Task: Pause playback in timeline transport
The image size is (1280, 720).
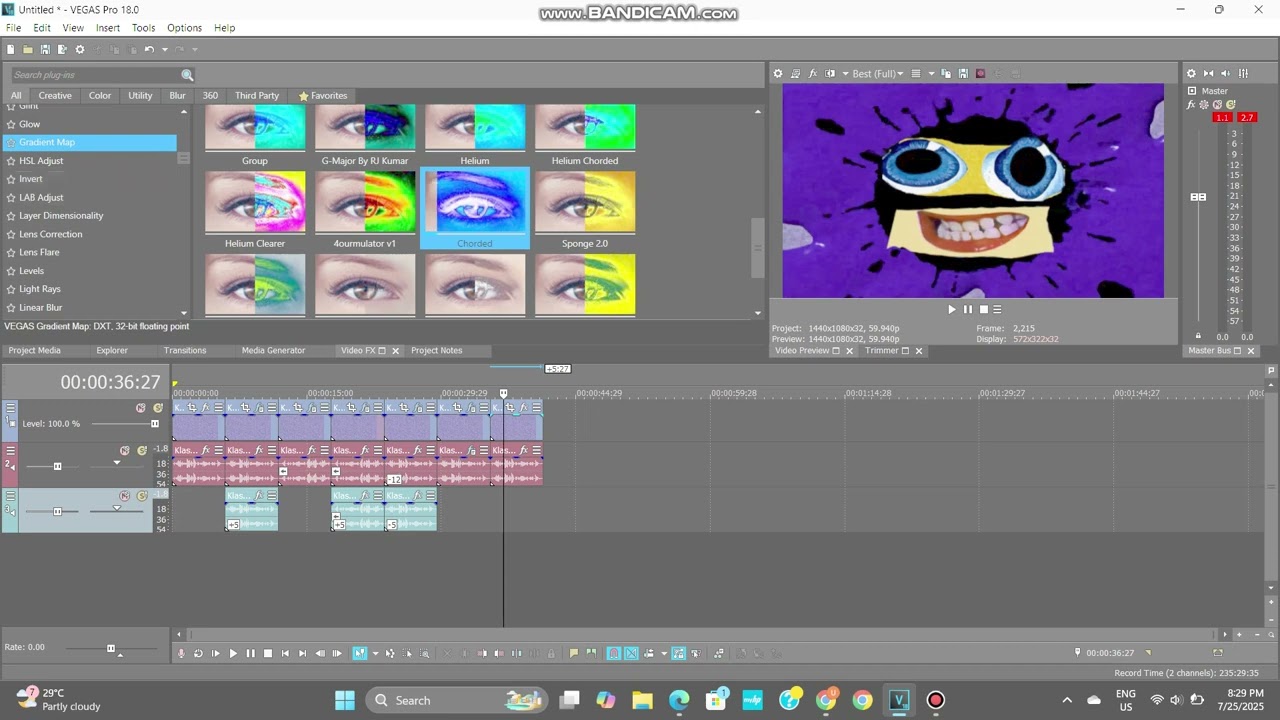Action: coord(250,653)
